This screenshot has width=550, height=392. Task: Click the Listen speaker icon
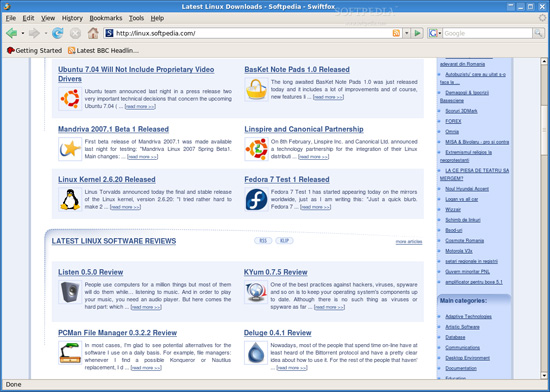point(70,292)
